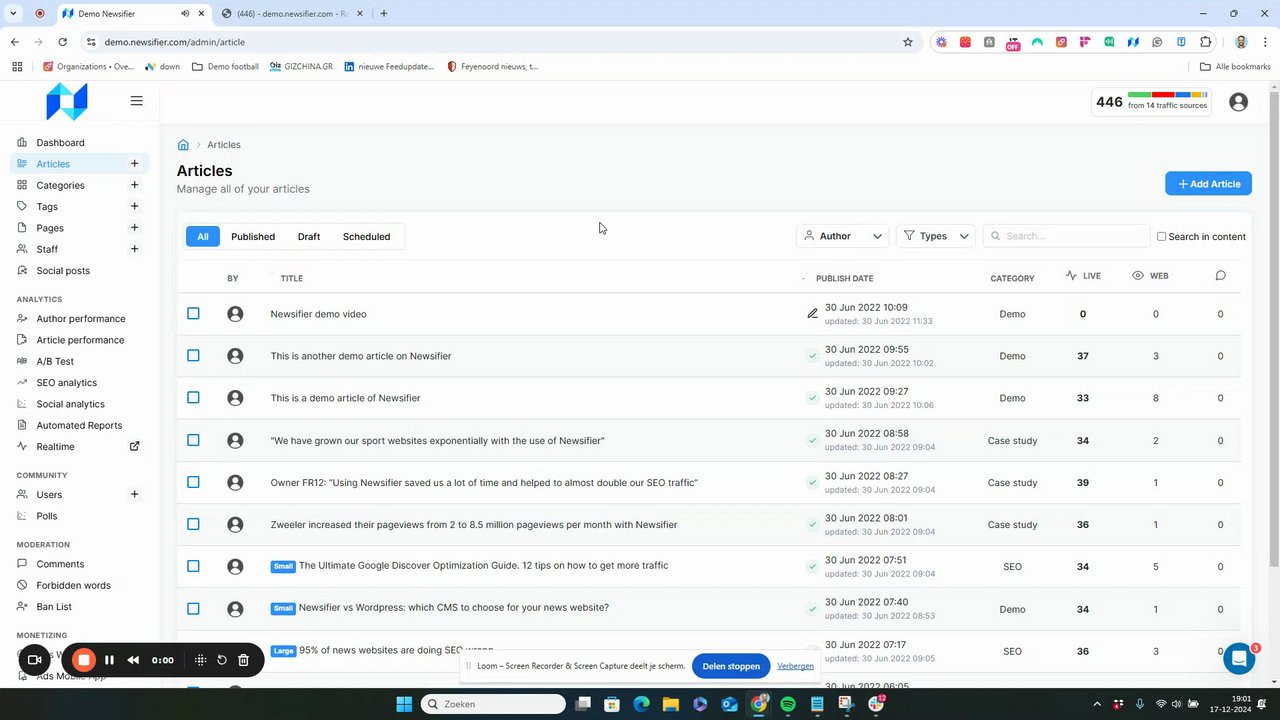The width and height of the screenshot is (1280, 720).
Task: Tick checkbox for 'This is a demo article of Newsifier'
Action: click(x=194, y=398)
